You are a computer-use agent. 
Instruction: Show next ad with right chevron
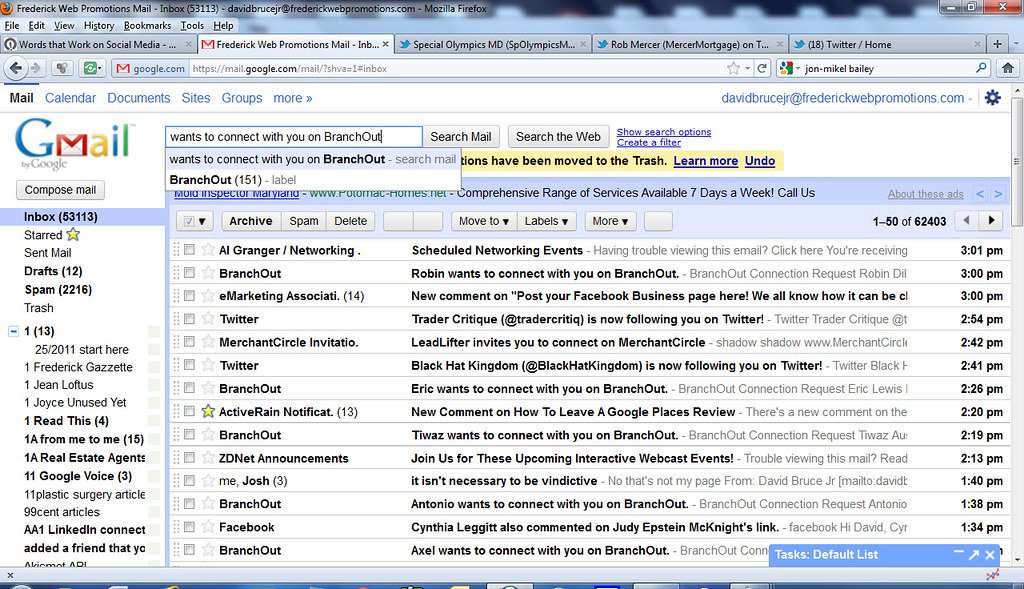click(998, 194)
